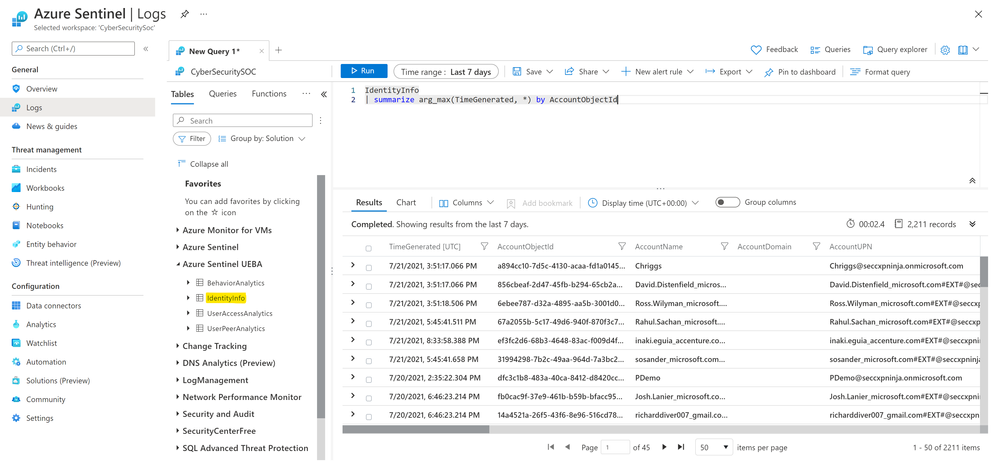
Task: Pin the Azure Sentinel Logs blade
Action: tap(184, 13)
